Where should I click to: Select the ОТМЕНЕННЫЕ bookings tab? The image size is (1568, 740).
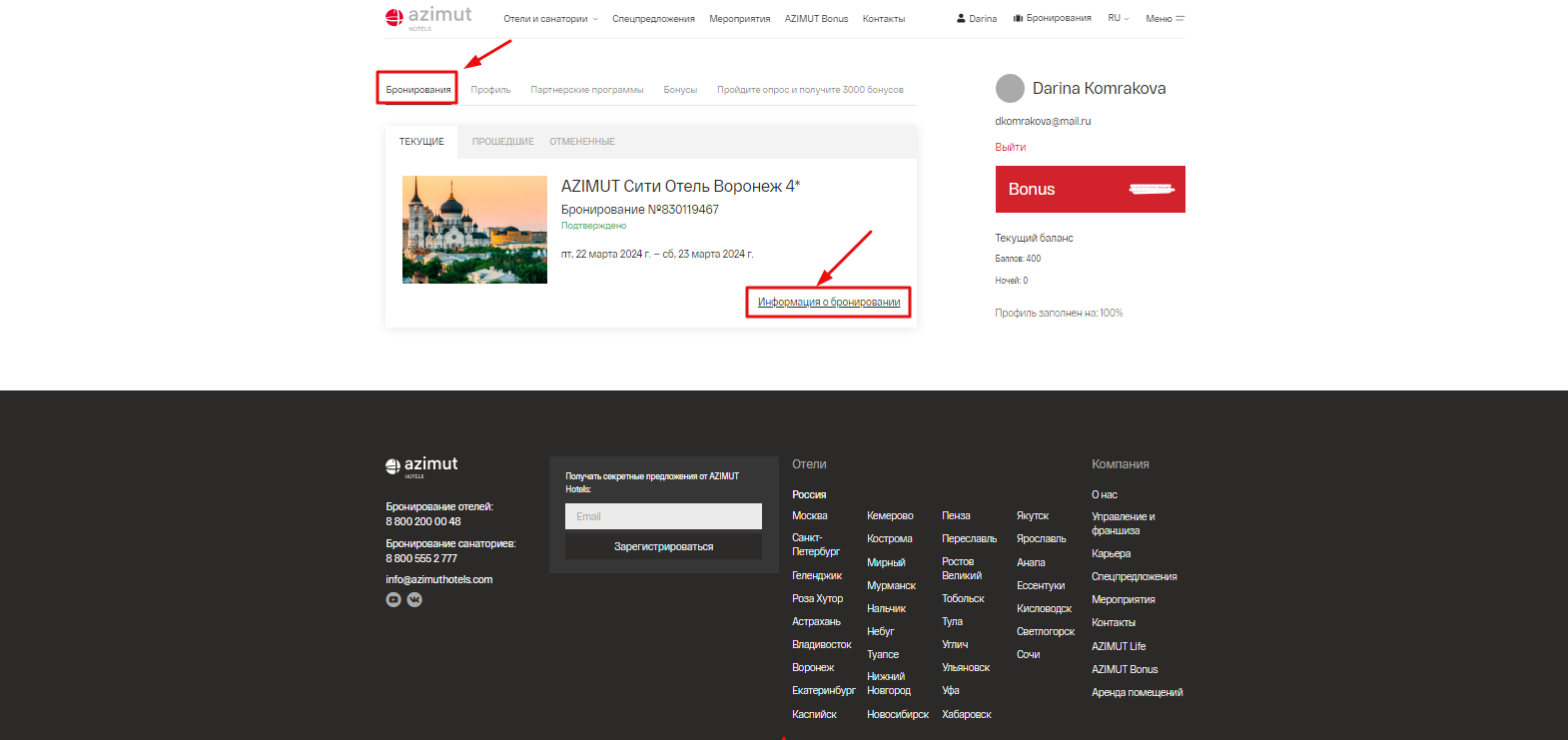582,142
